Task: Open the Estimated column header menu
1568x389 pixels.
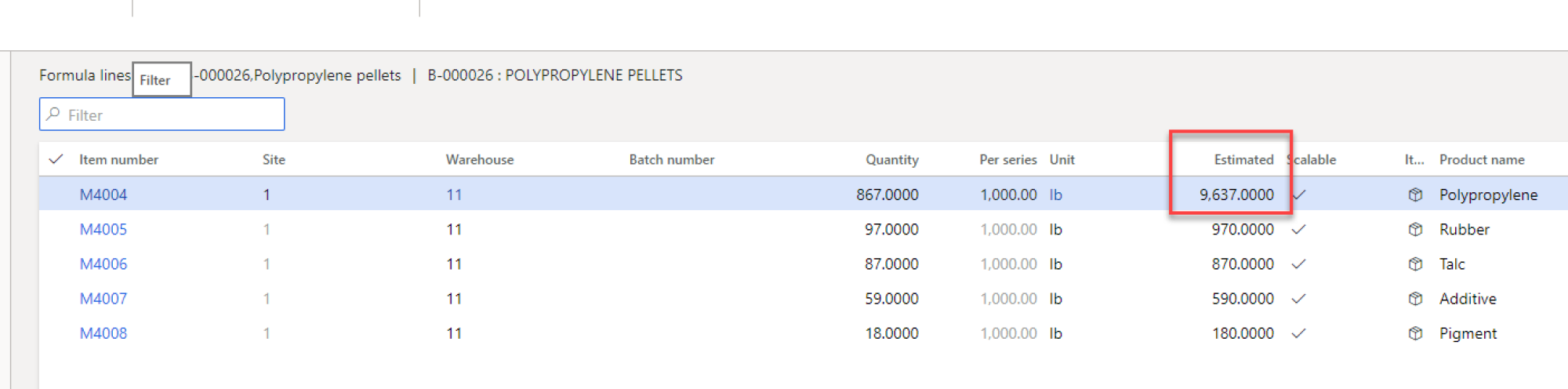Action: click(1243, 159)
